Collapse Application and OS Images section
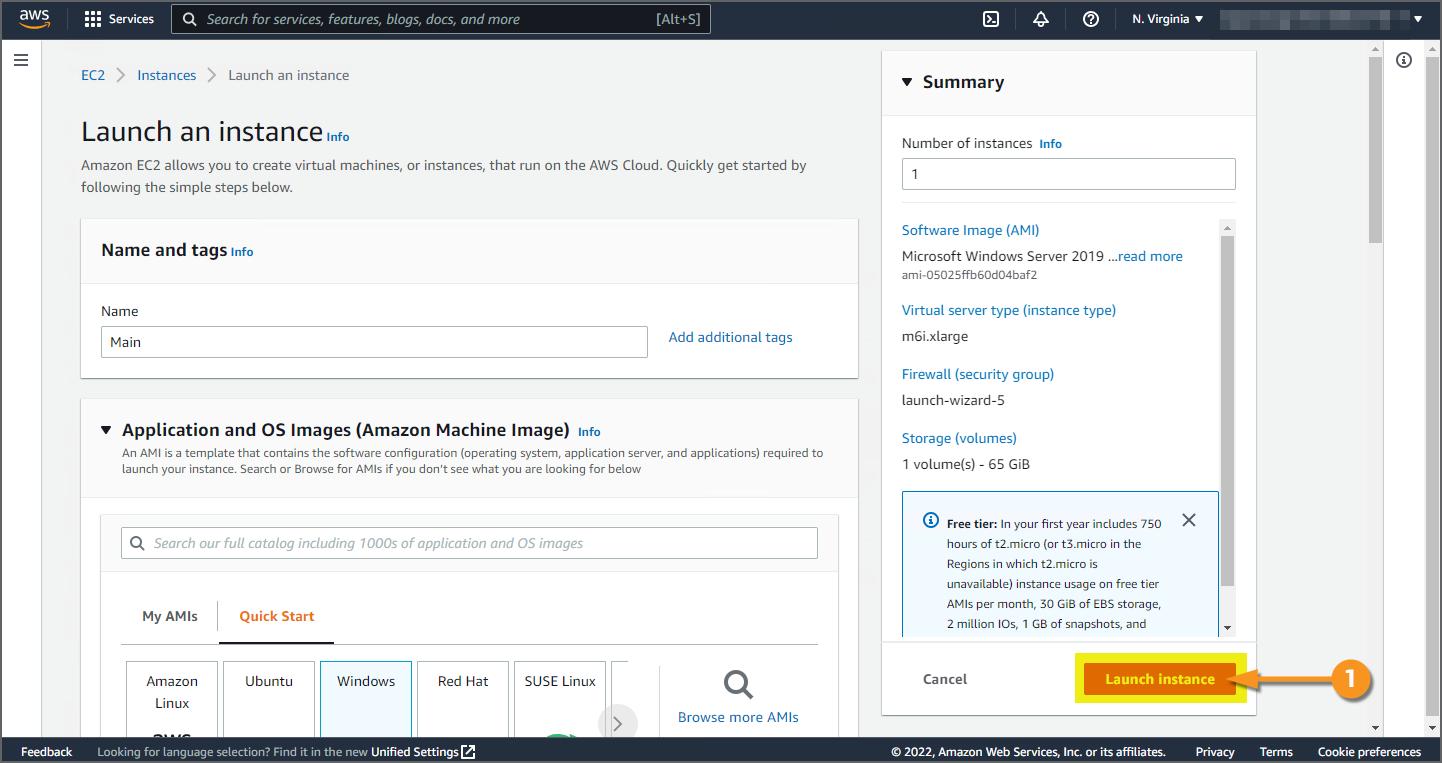Viewport: 1442px width, 763px height. [106, 430]
